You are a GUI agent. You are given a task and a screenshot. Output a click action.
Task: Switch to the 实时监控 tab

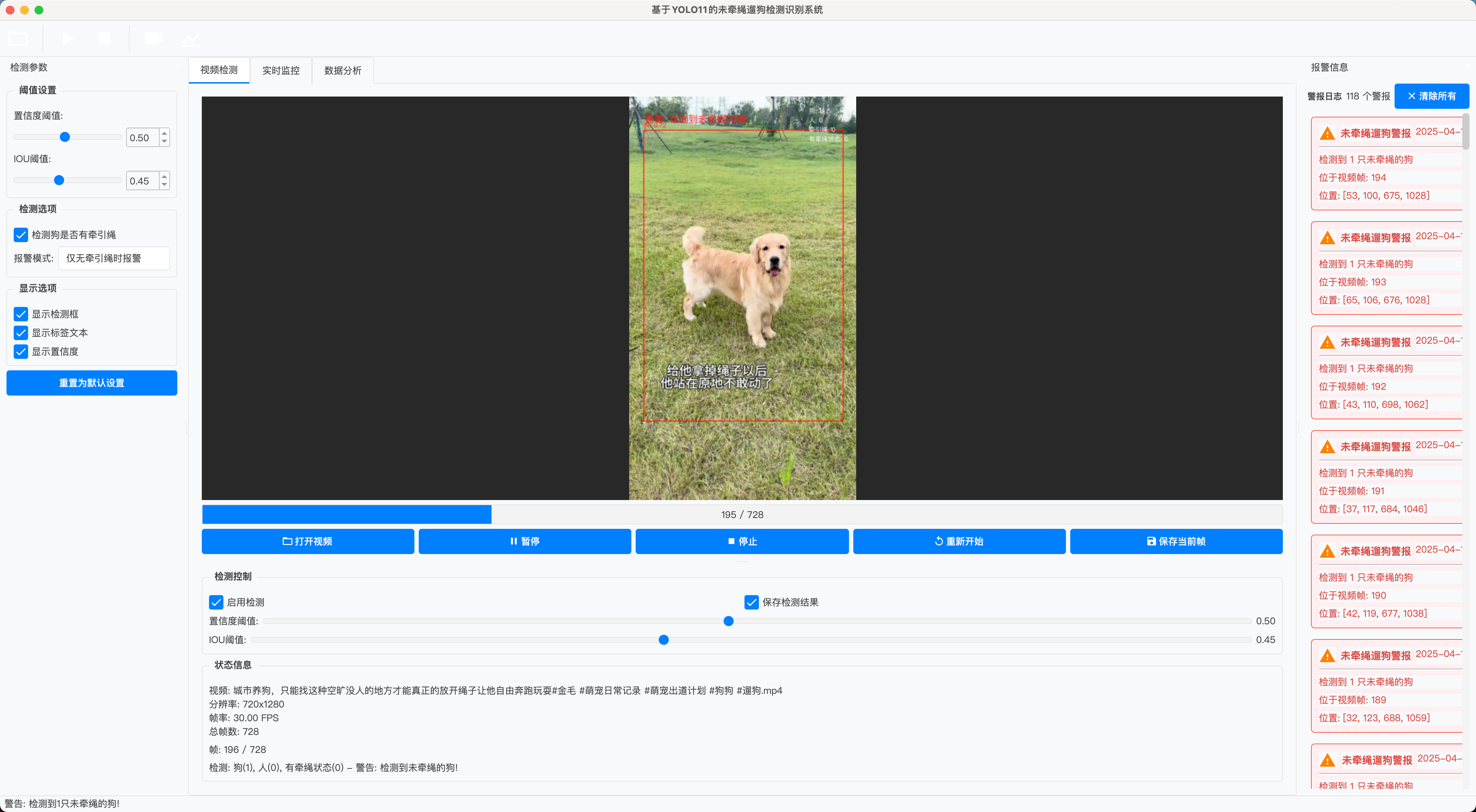[281, 71]
